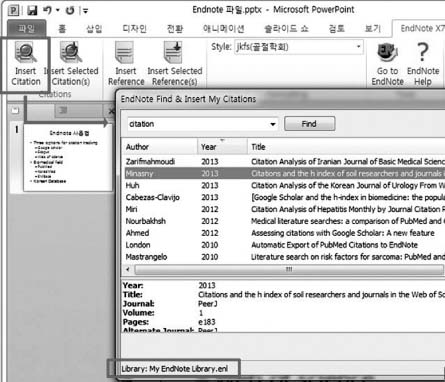The image size is (445, 382).
Task: Switch to the 디자인 ribbon tab
Action: tap(134, 29)
